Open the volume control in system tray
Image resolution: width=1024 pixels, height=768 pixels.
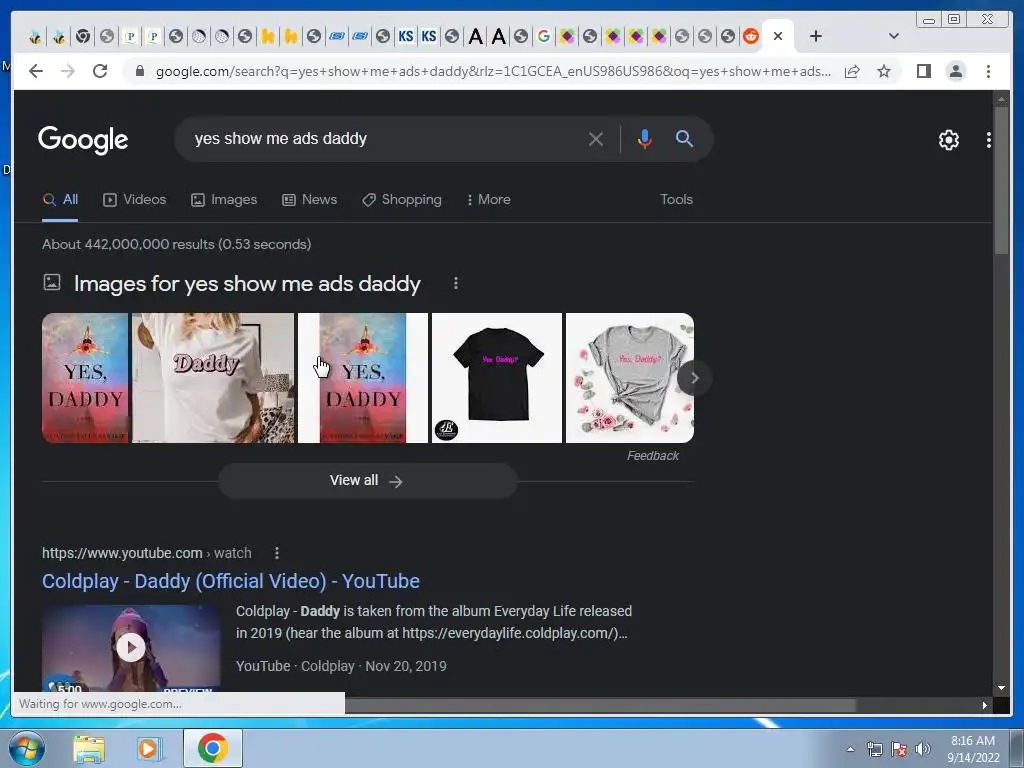tap(923, 749)
